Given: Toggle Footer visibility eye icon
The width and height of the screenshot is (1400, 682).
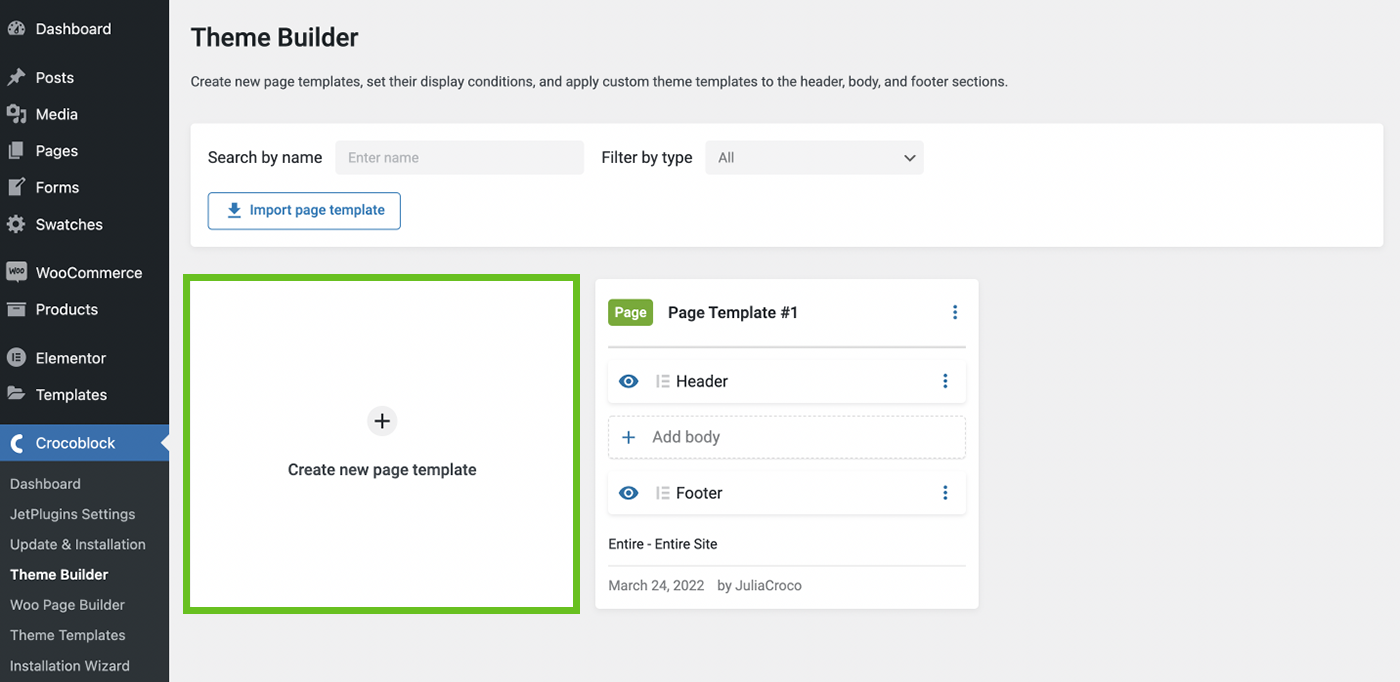Looking at the screenshot, I should 629,493.
